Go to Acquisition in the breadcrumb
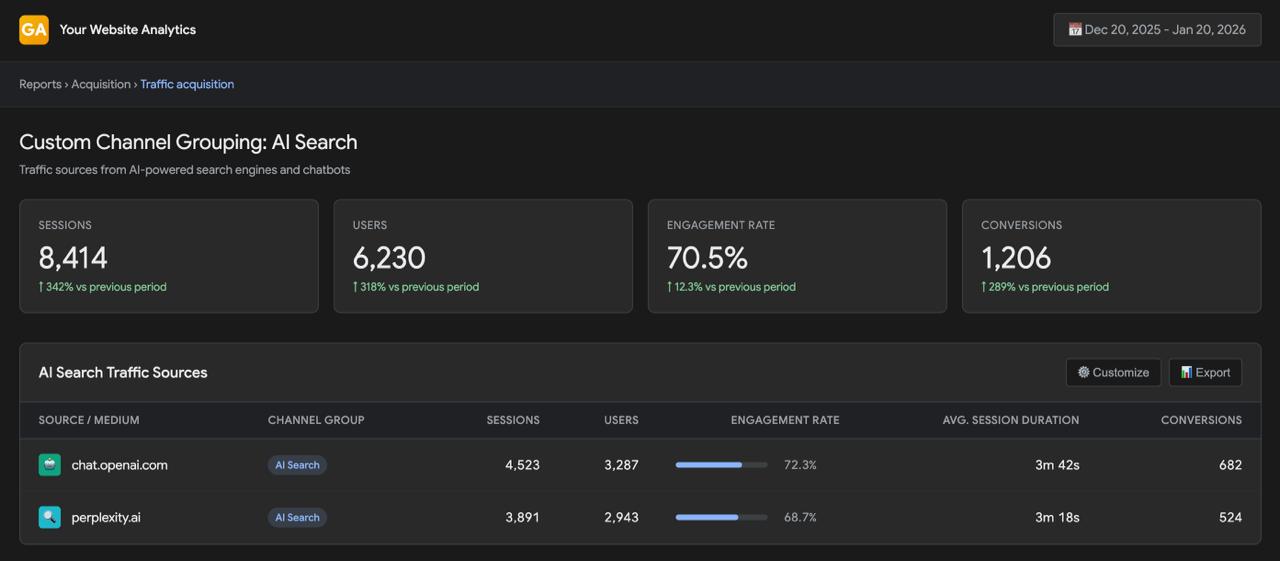 pos(101,84)
